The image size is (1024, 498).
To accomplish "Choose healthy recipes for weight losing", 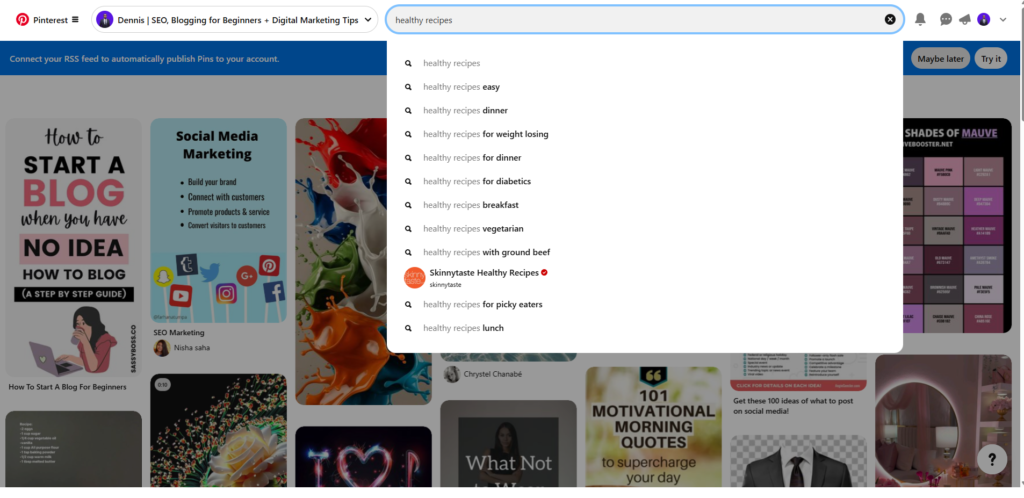I will point(645,134).
